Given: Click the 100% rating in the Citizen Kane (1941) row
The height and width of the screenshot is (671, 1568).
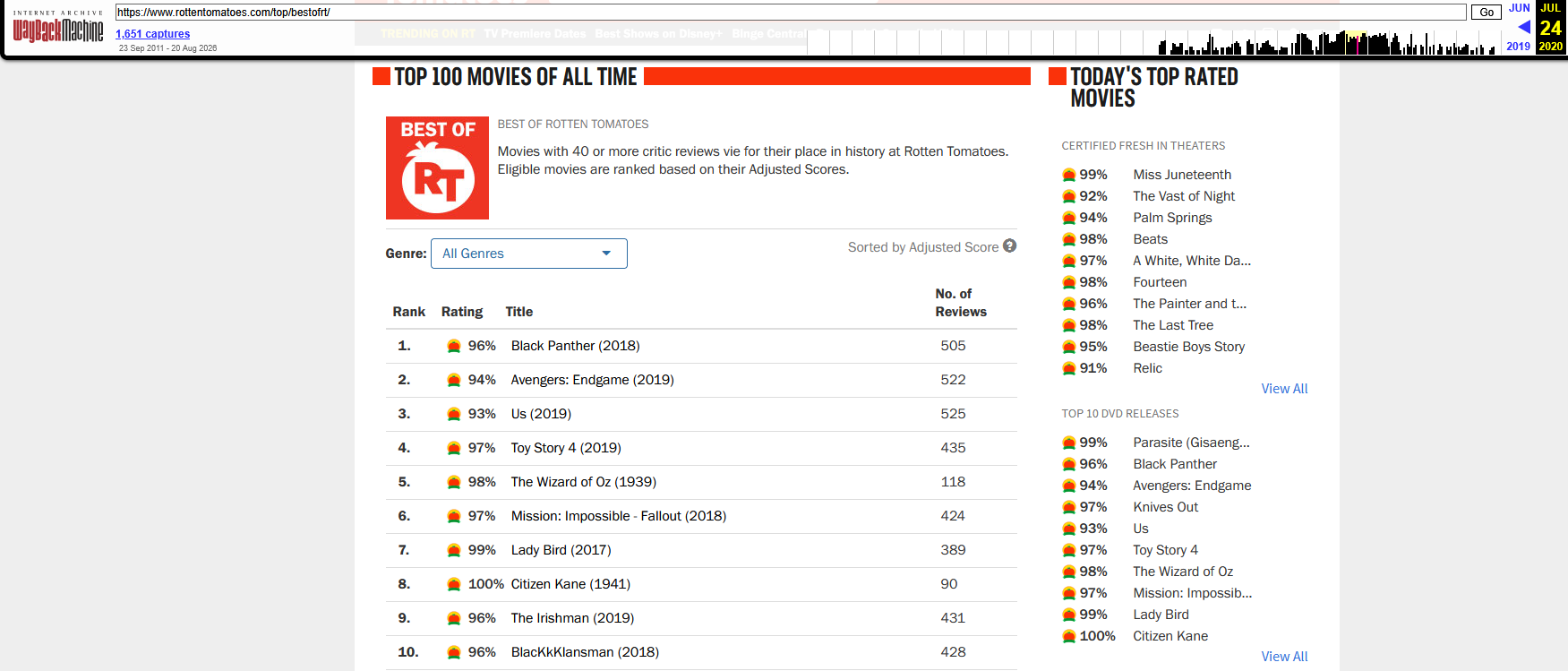Looking at the screenshot, I should pos(486,584).
